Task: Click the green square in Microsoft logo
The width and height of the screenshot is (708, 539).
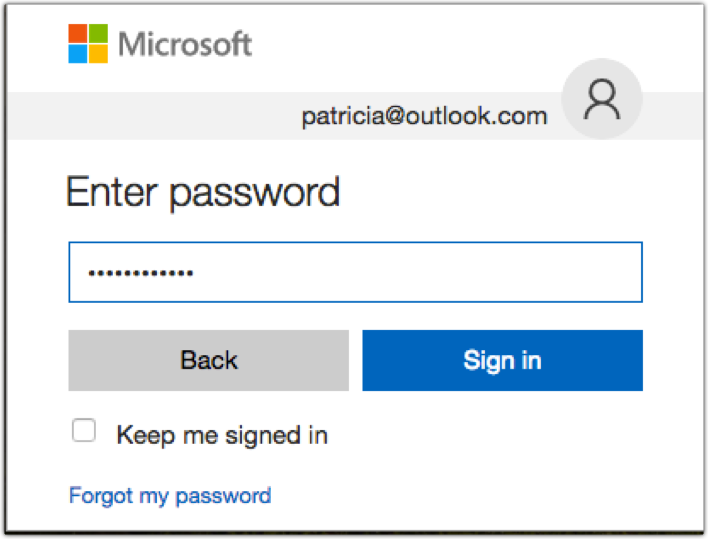Action: pyautogui.click(x=100, y=33)
